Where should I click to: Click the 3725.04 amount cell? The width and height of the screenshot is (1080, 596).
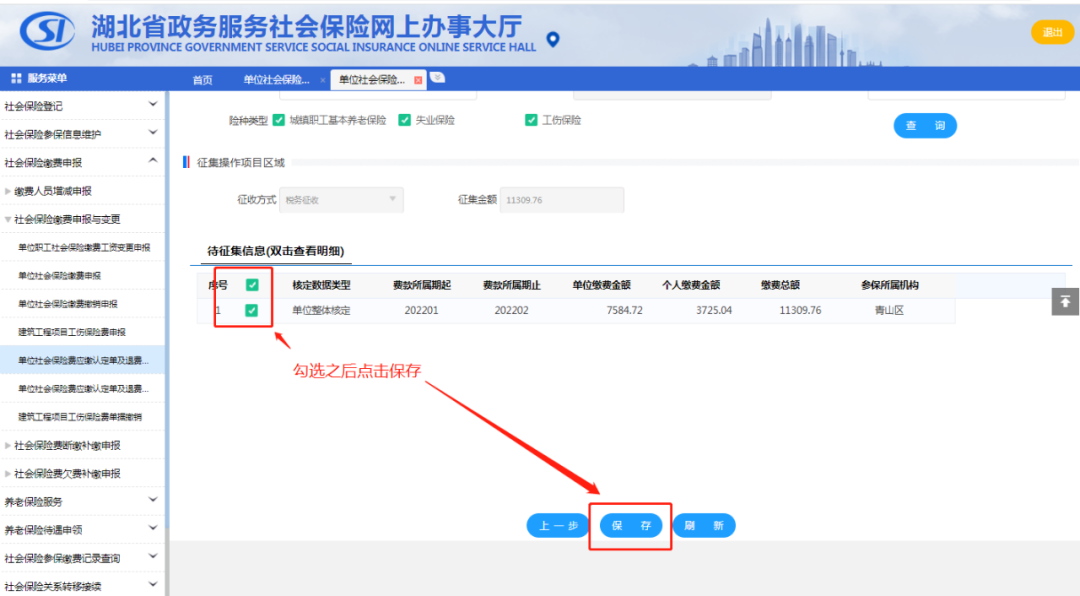point(714,310)
